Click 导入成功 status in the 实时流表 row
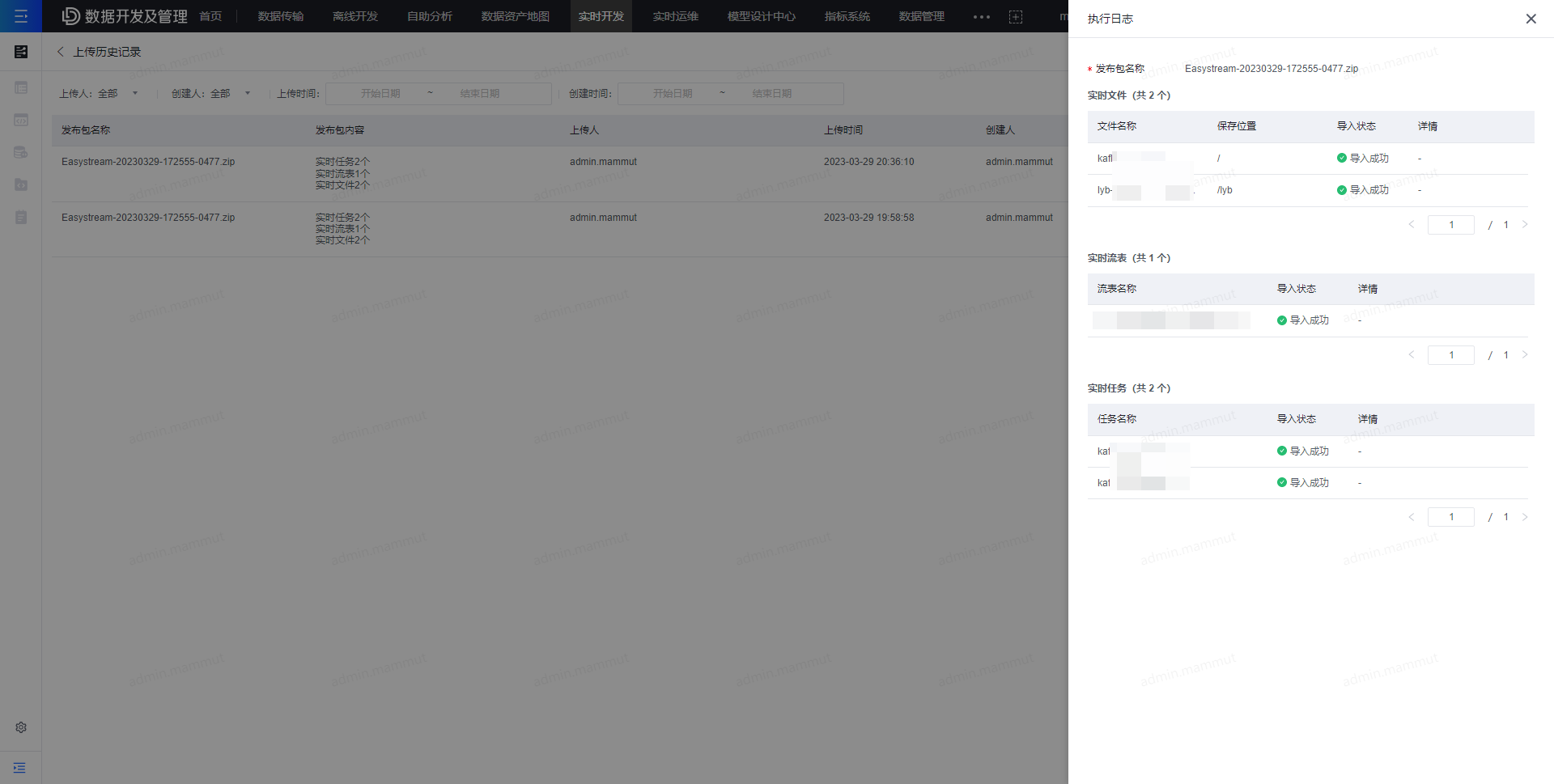This screenshot has height=784, width=1554. coord(1303,320)
